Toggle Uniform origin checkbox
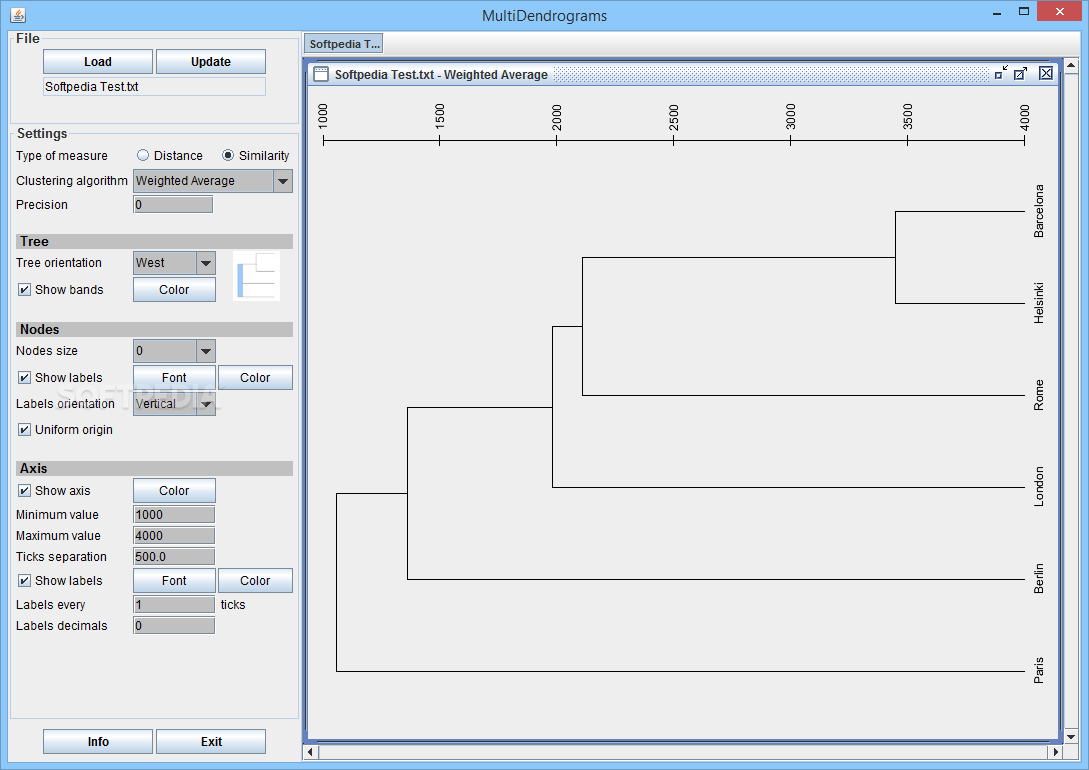The image size is (1089, 770). pos(24,430)
